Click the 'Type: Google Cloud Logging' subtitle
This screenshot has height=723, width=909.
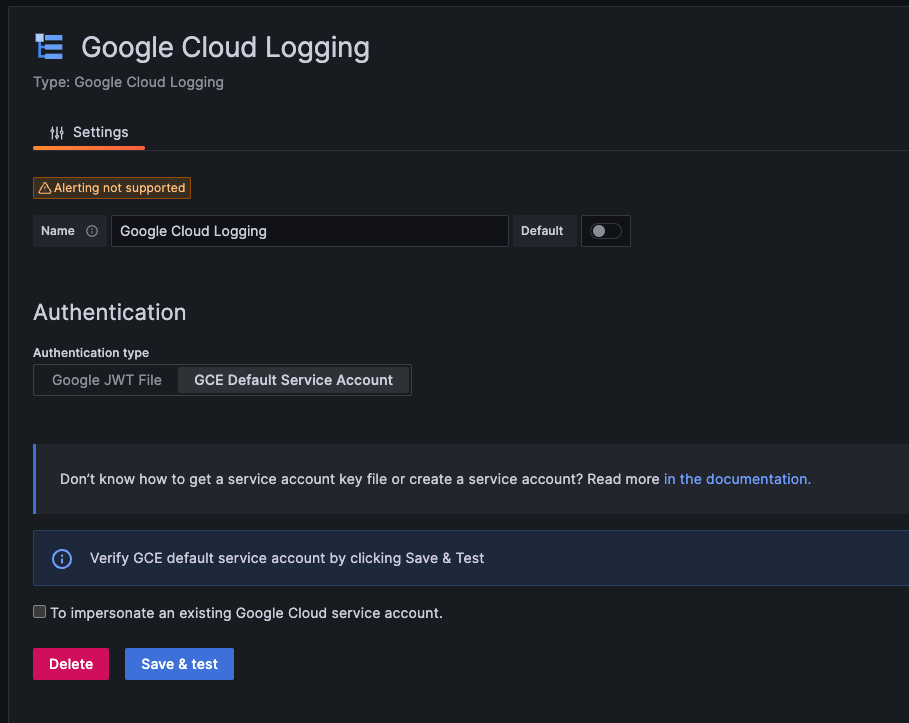pyautogui.click(x=128, y=82)
